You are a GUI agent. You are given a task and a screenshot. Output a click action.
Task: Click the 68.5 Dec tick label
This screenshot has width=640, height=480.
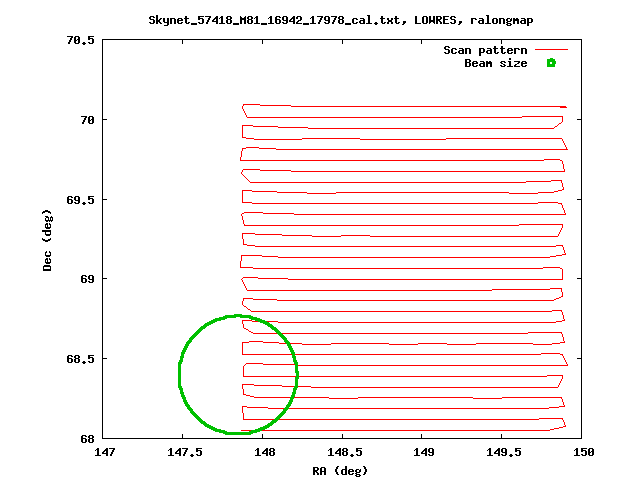click(80, 359)
